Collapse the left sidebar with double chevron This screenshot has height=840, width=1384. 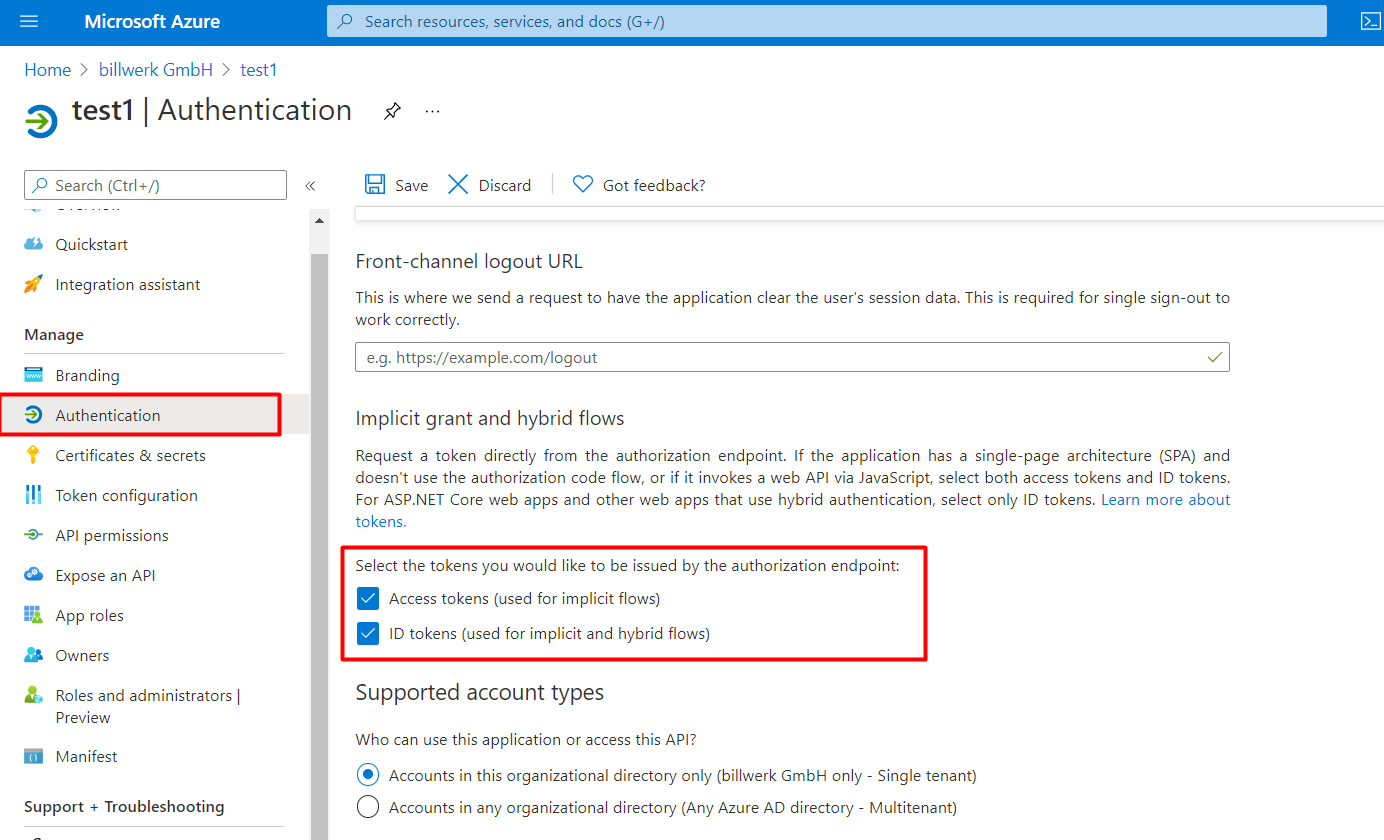point(310,185)
